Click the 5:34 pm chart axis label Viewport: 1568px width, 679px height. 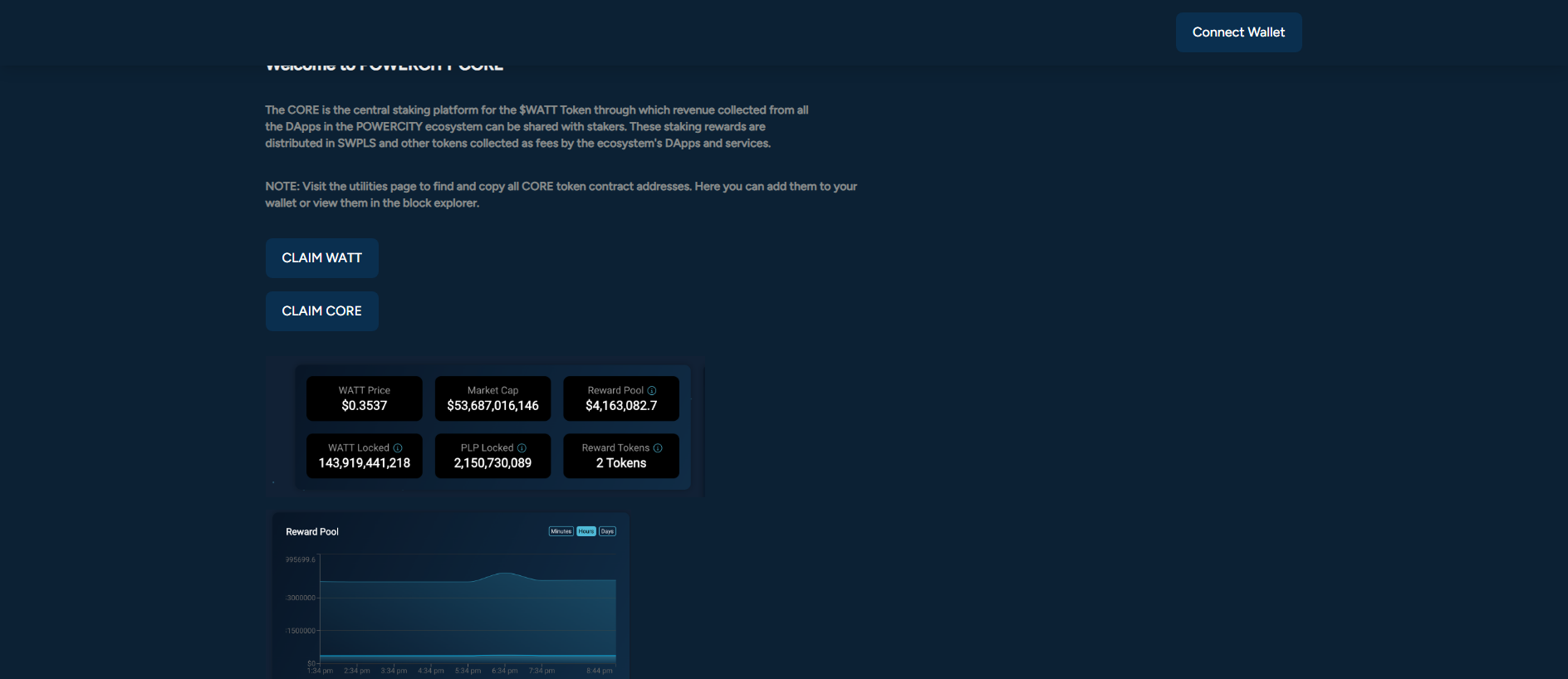[x=468, y=671]
